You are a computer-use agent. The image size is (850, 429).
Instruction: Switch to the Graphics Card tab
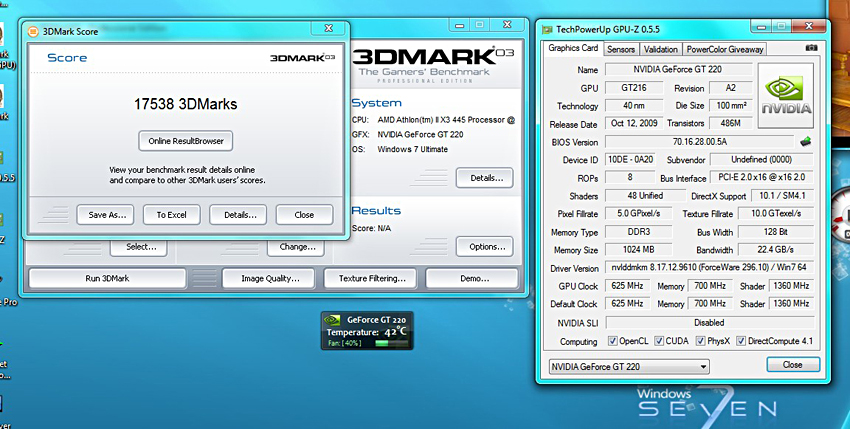tap(573, 48)
